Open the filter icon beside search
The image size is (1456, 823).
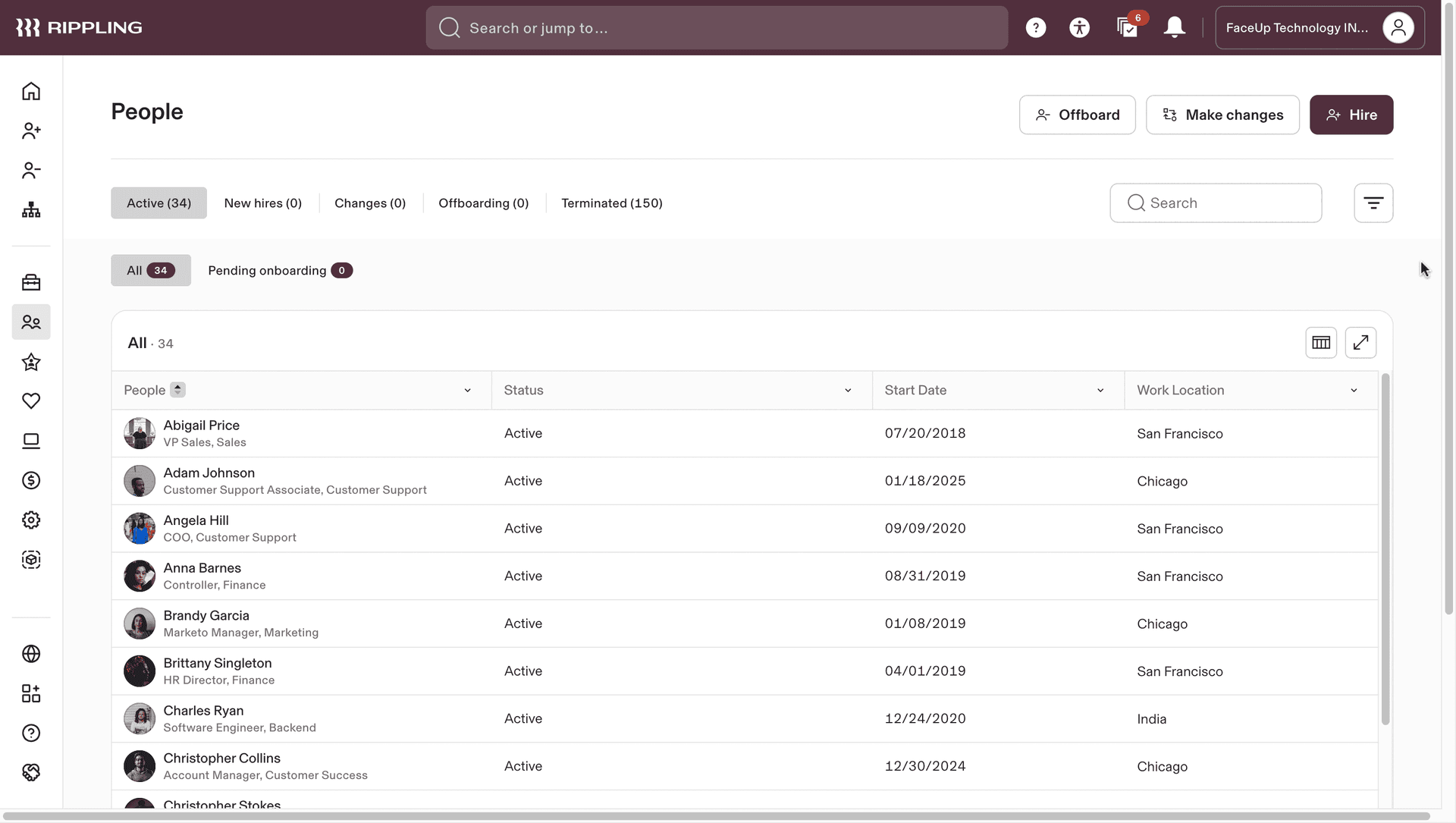pyautogui.click(x=1373, y=203)
